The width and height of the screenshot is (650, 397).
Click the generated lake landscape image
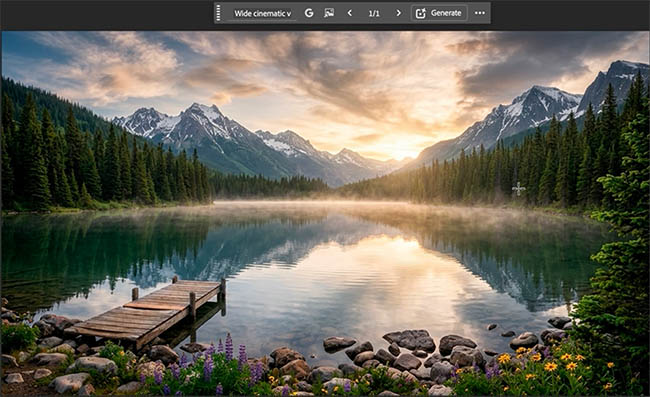(325, 213)
